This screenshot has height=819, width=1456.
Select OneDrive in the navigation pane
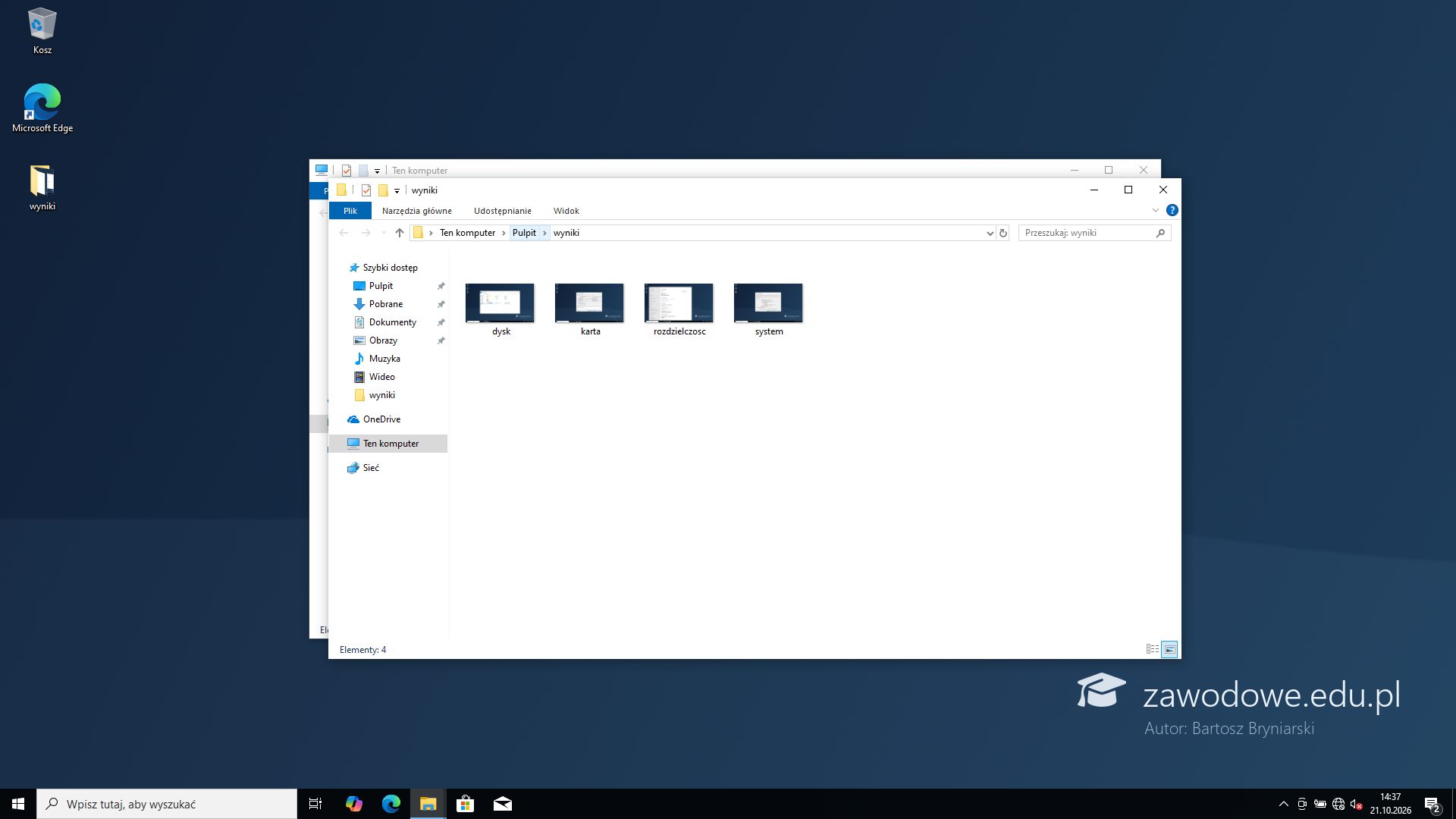coord(381,419)
